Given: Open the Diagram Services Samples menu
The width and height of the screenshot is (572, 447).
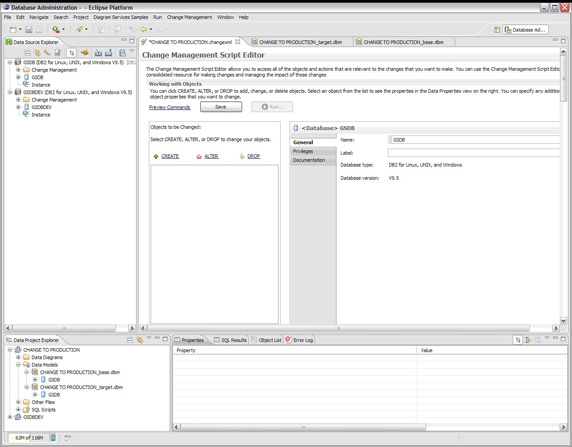Looking at the screenshot, I should coord(121,17).
